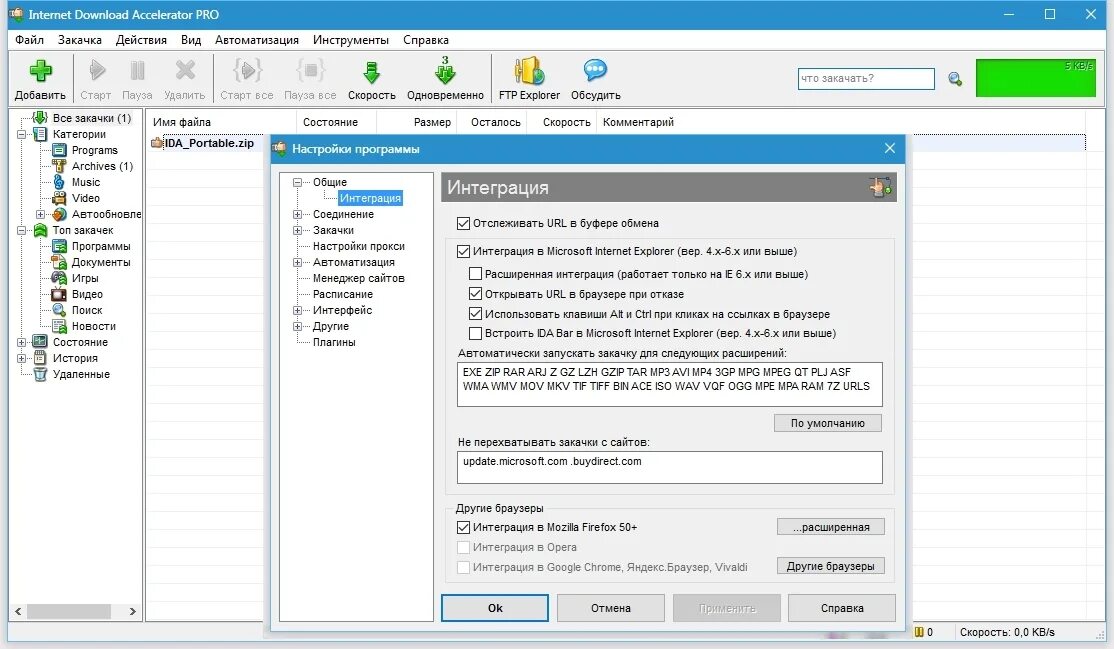Enable Расширенная интеграция checkbox
Image resolution: width=1114 pixels, height=649 pixels.
tap(475, 274)
